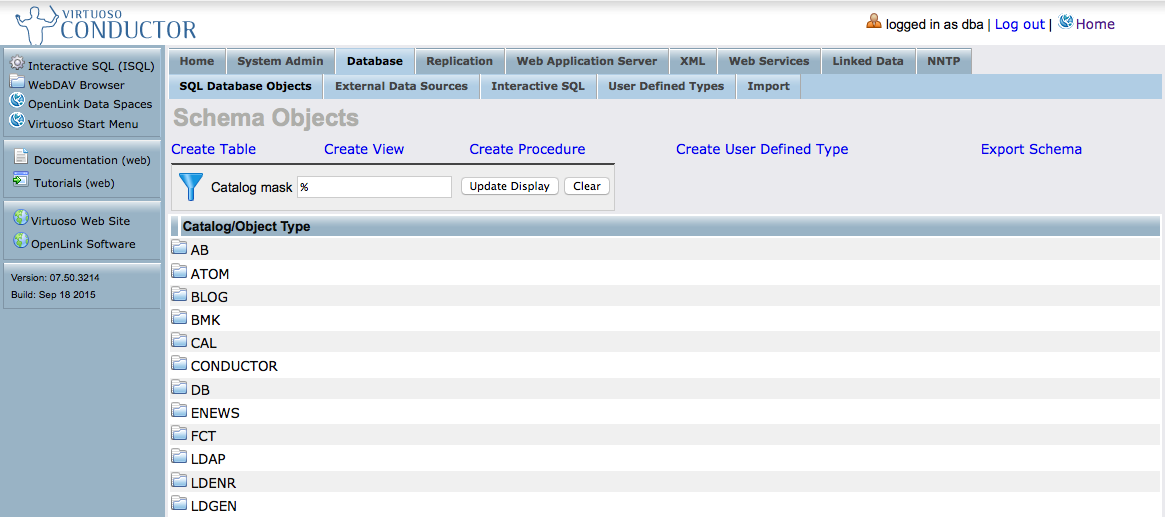Select the SQL Database Objects subtab
Screen dimensions: 1165x517
246,86
